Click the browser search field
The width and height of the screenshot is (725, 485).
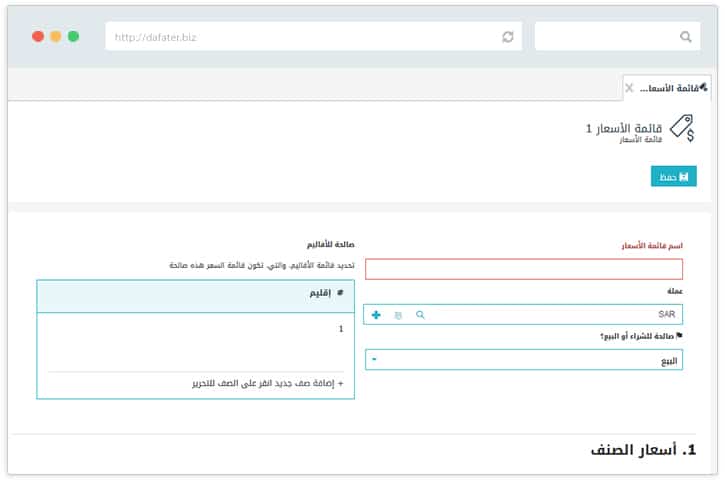(x=617, y=37)
